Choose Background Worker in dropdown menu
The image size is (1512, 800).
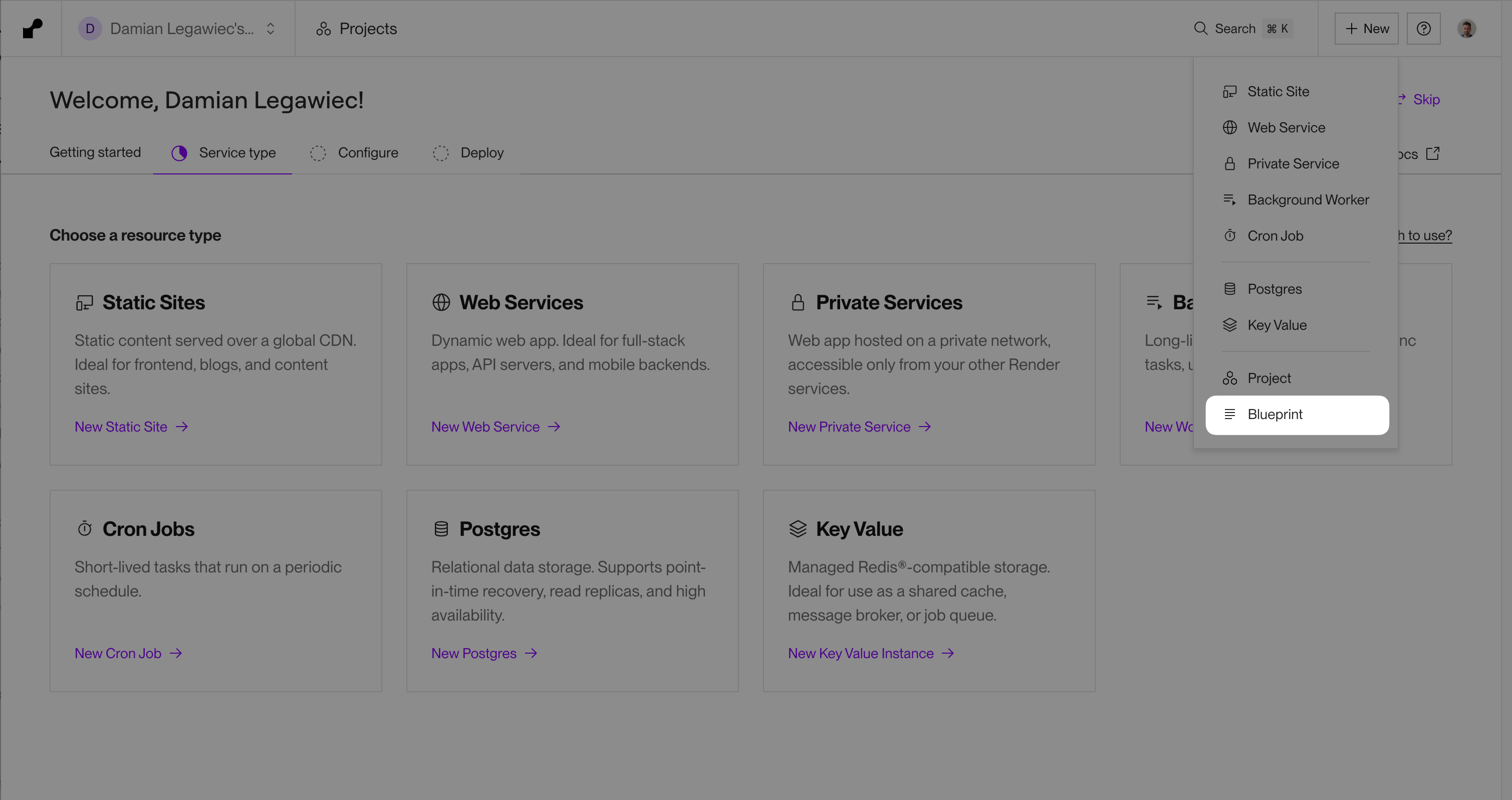[x=1308, y=199]
